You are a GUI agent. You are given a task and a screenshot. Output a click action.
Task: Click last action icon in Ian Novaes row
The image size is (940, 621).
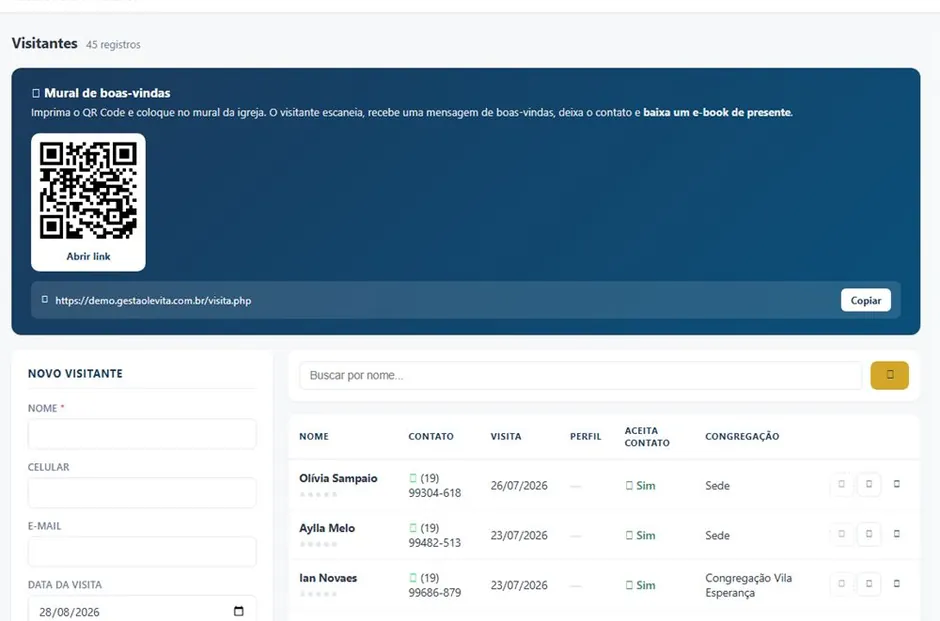[897, 584]
